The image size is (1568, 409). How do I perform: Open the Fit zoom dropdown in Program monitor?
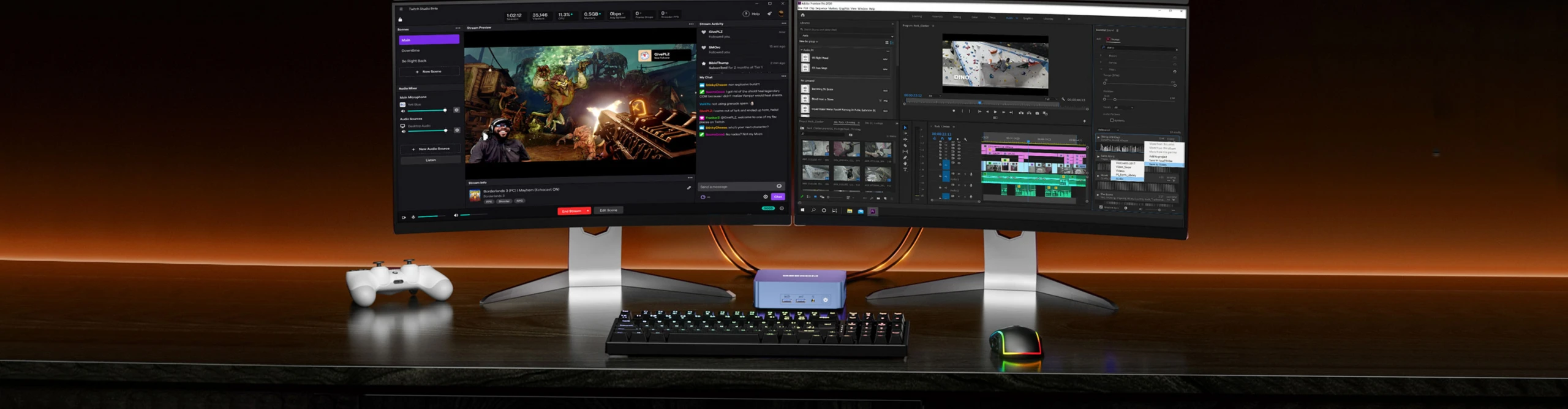(x=935, y=96)
